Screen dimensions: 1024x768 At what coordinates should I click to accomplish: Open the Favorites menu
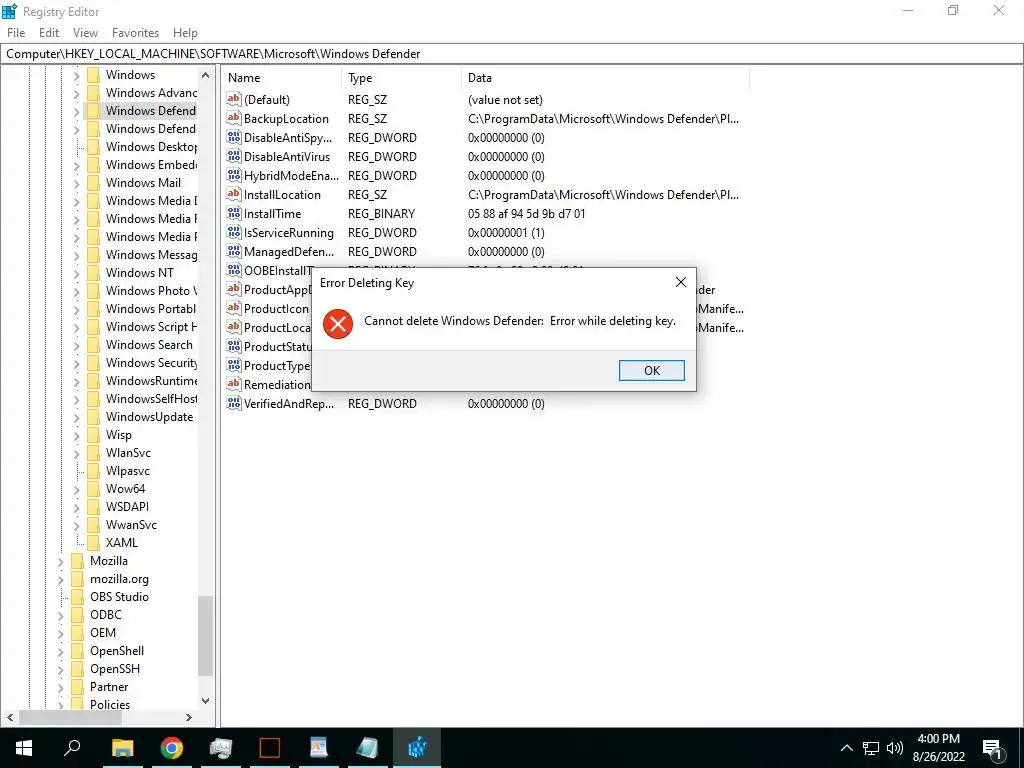(135, 33)
